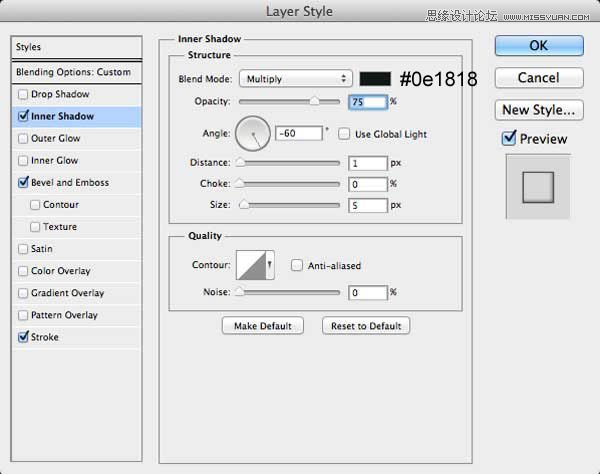Uncheck the Preview checkbox

point(509,138)
